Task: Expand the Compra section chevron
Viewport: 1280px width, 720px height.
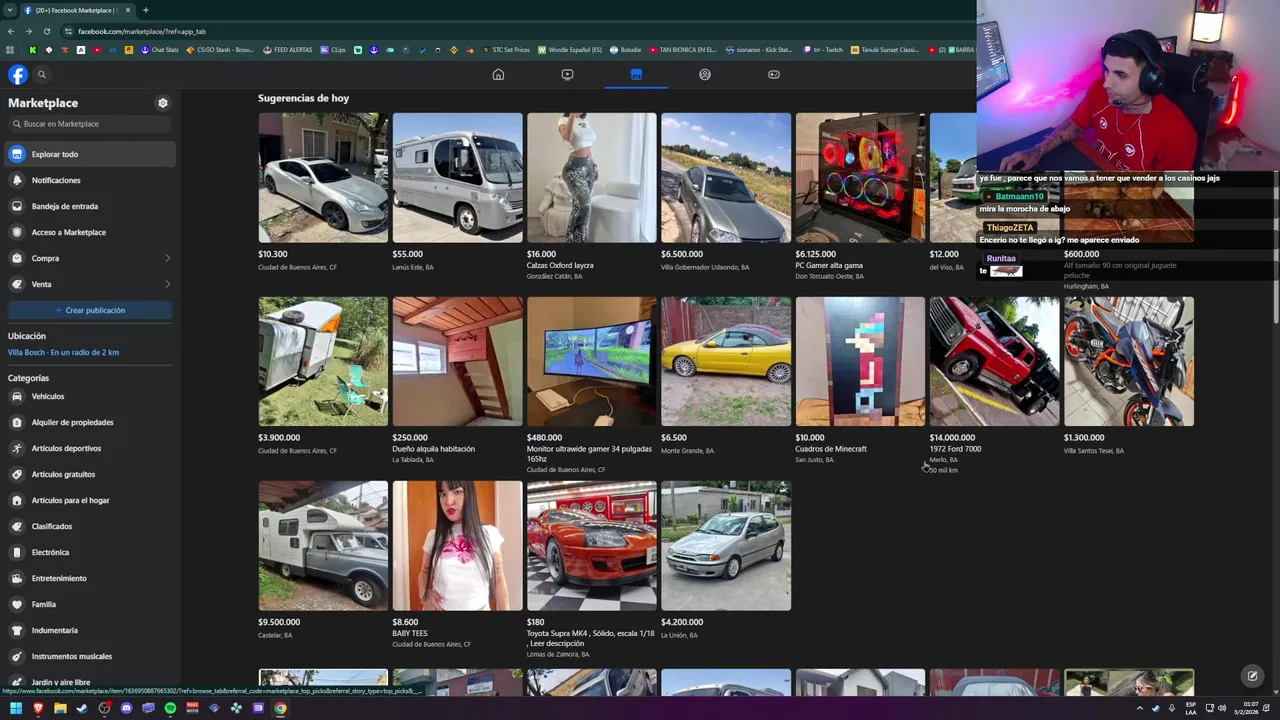Action: coord(167,258)
